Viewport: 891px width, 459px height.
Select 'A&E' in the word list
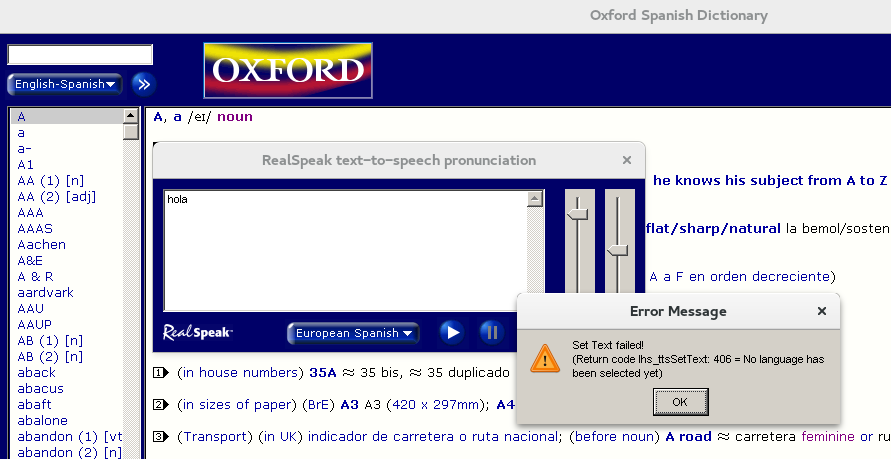[x=30, y=260]
